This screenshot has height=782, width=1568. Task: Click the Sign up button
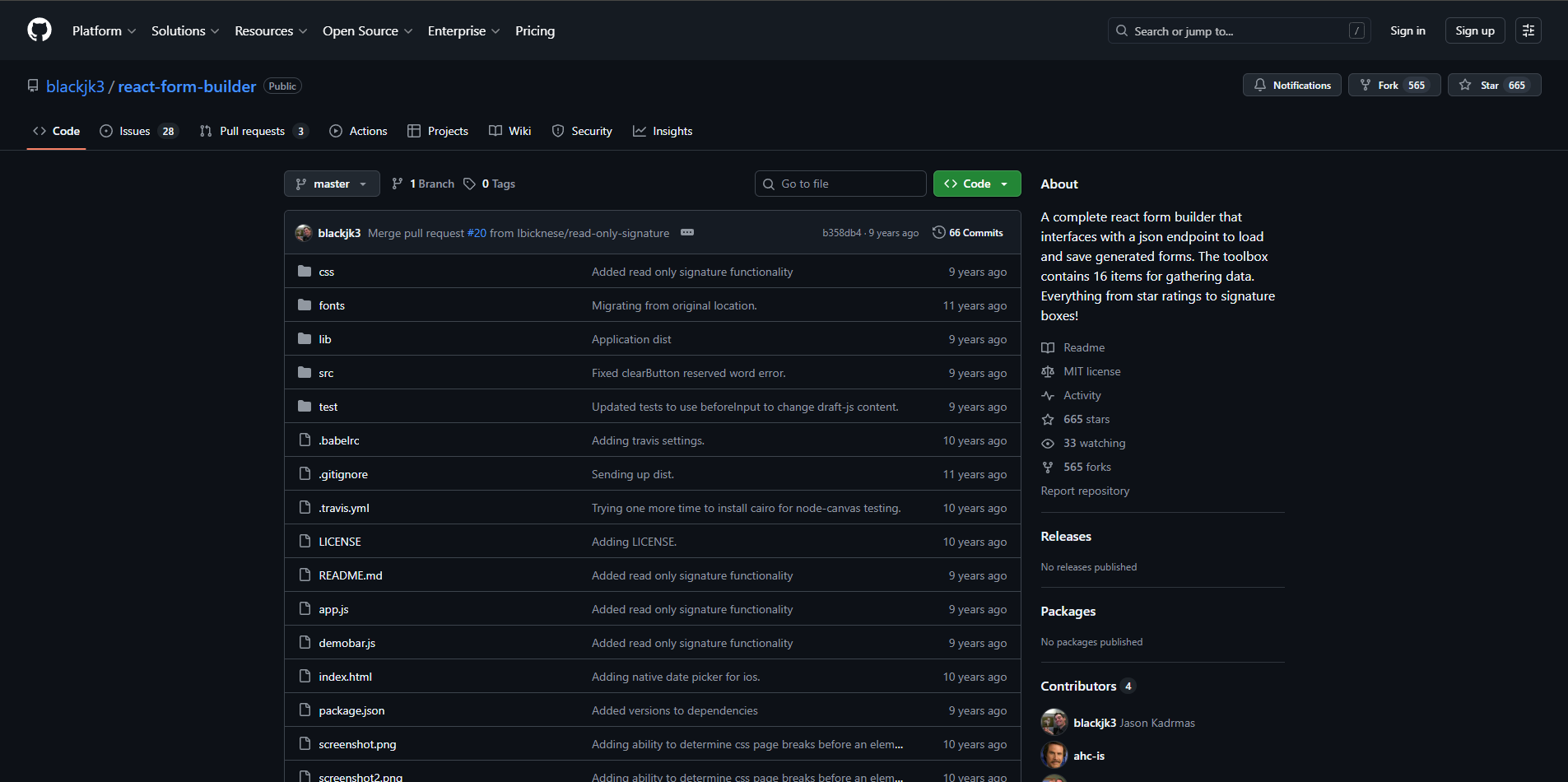[x=1475, y=30]
